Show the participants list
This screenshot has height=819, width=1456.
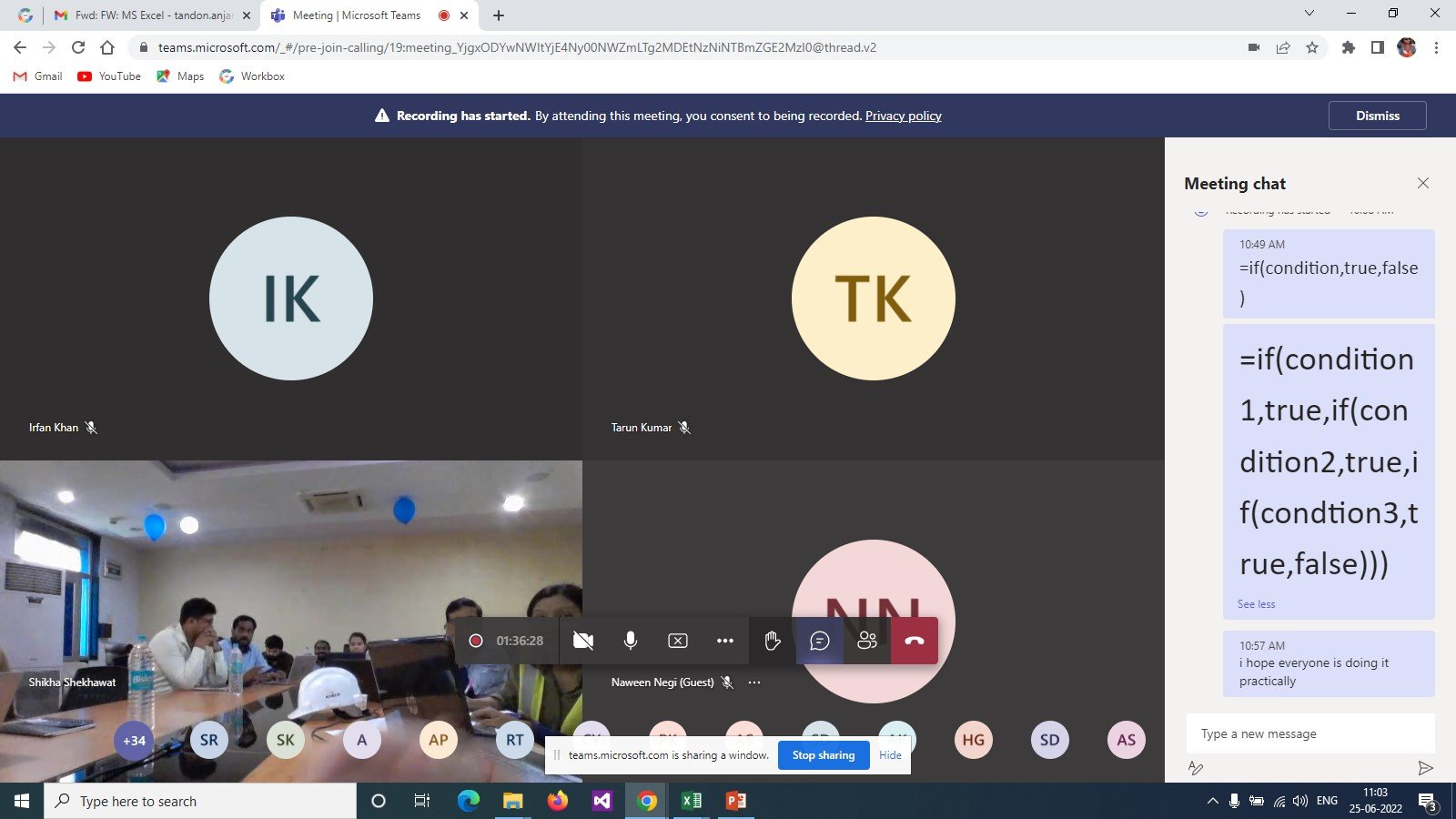click(867, 641)
